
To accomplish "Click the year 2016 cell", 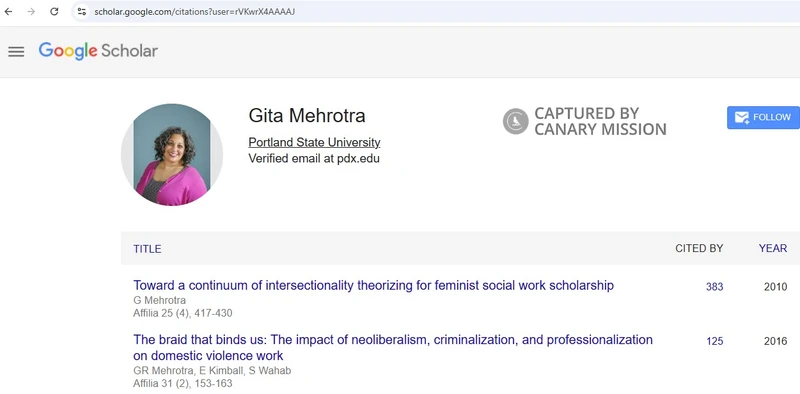I will [776, 341].
